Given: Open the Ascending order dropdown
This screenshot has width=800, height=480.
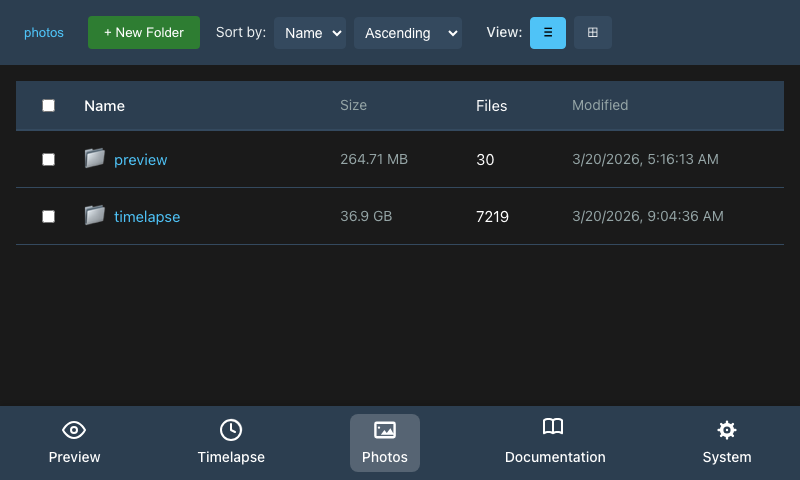Looking at the screenshot, I should pyautogui.click(x=408, y=33).
